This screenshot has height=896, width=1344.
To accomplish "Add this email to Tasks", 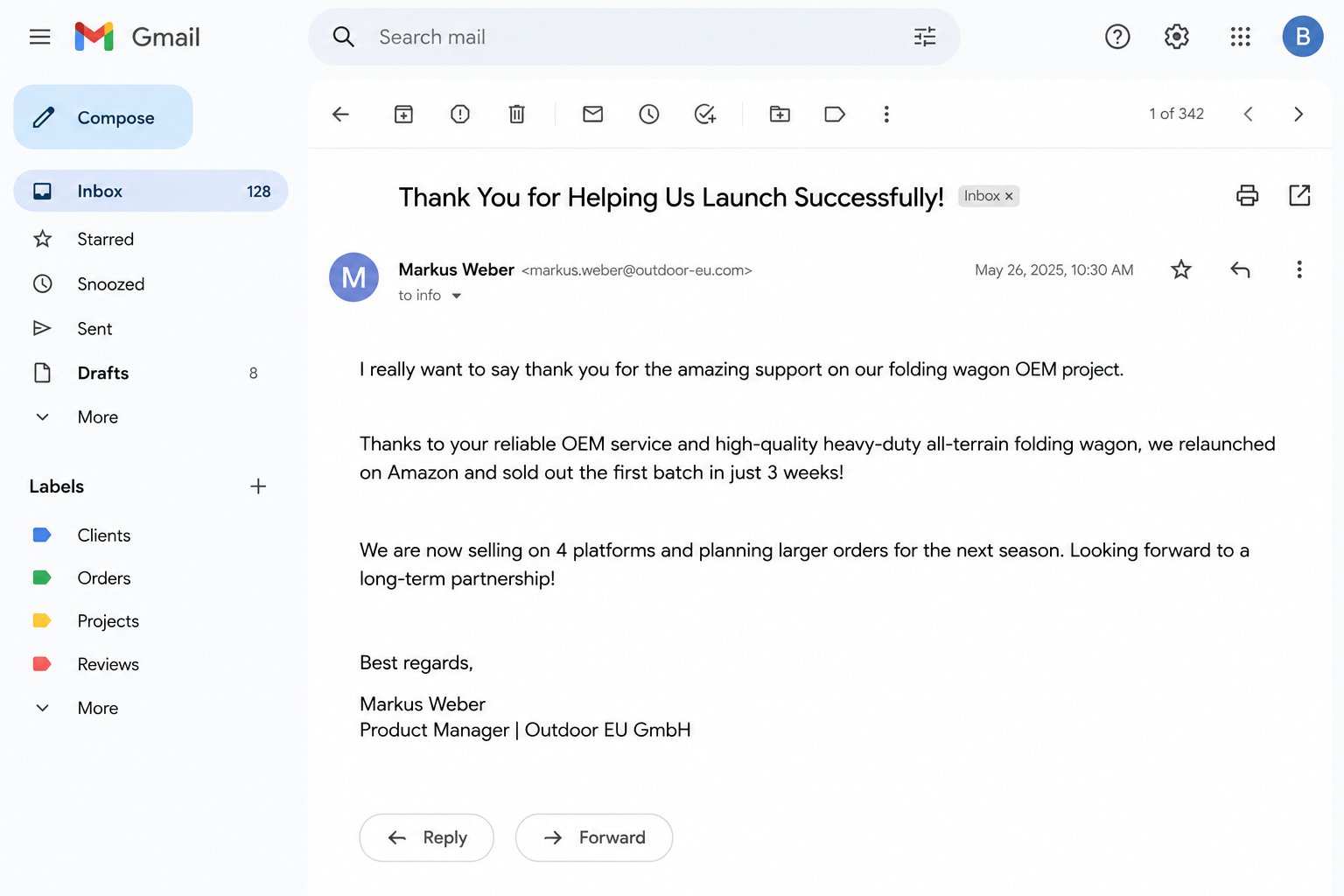I will click(x=705, y=114).
